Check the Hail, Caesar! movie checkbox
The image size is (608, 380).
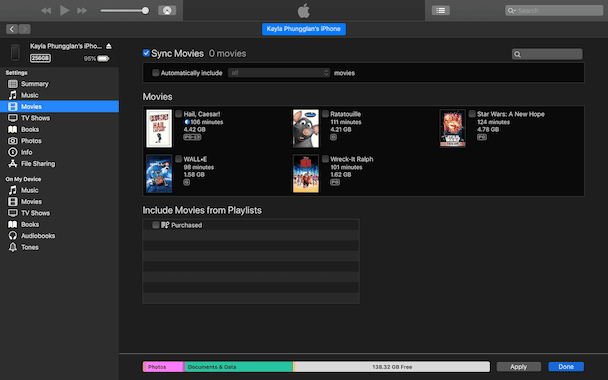tap(178, 114)
